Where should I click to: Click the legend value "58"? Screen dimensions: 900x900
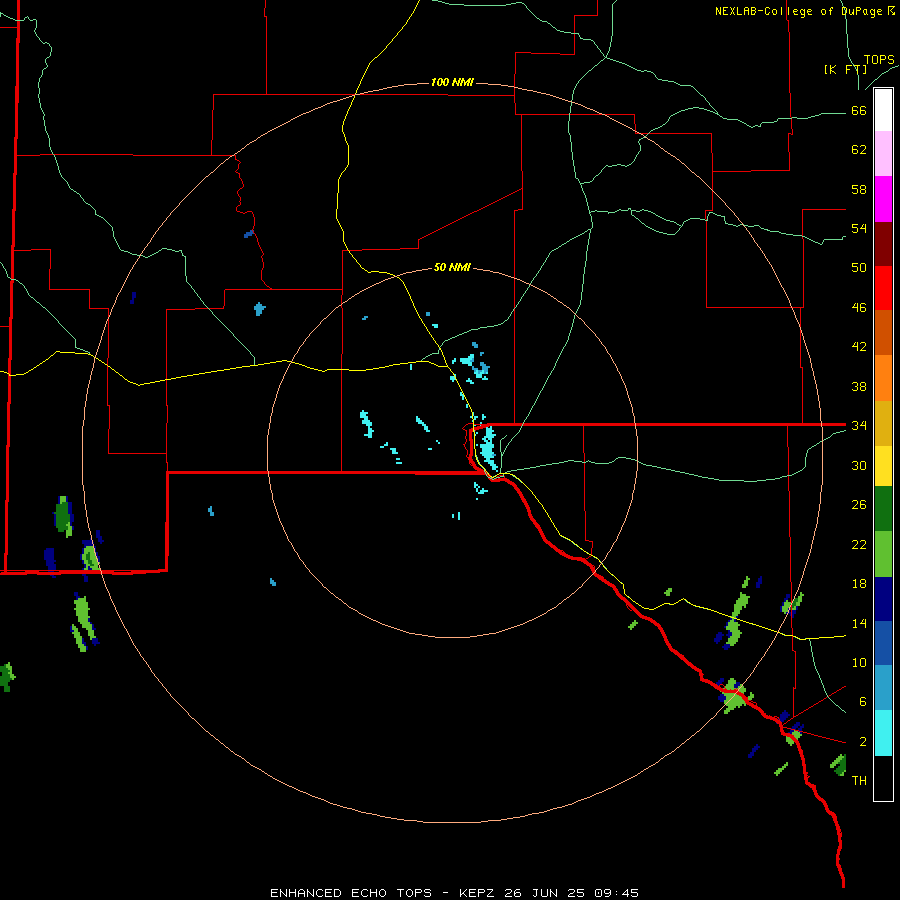click(859, 189)
